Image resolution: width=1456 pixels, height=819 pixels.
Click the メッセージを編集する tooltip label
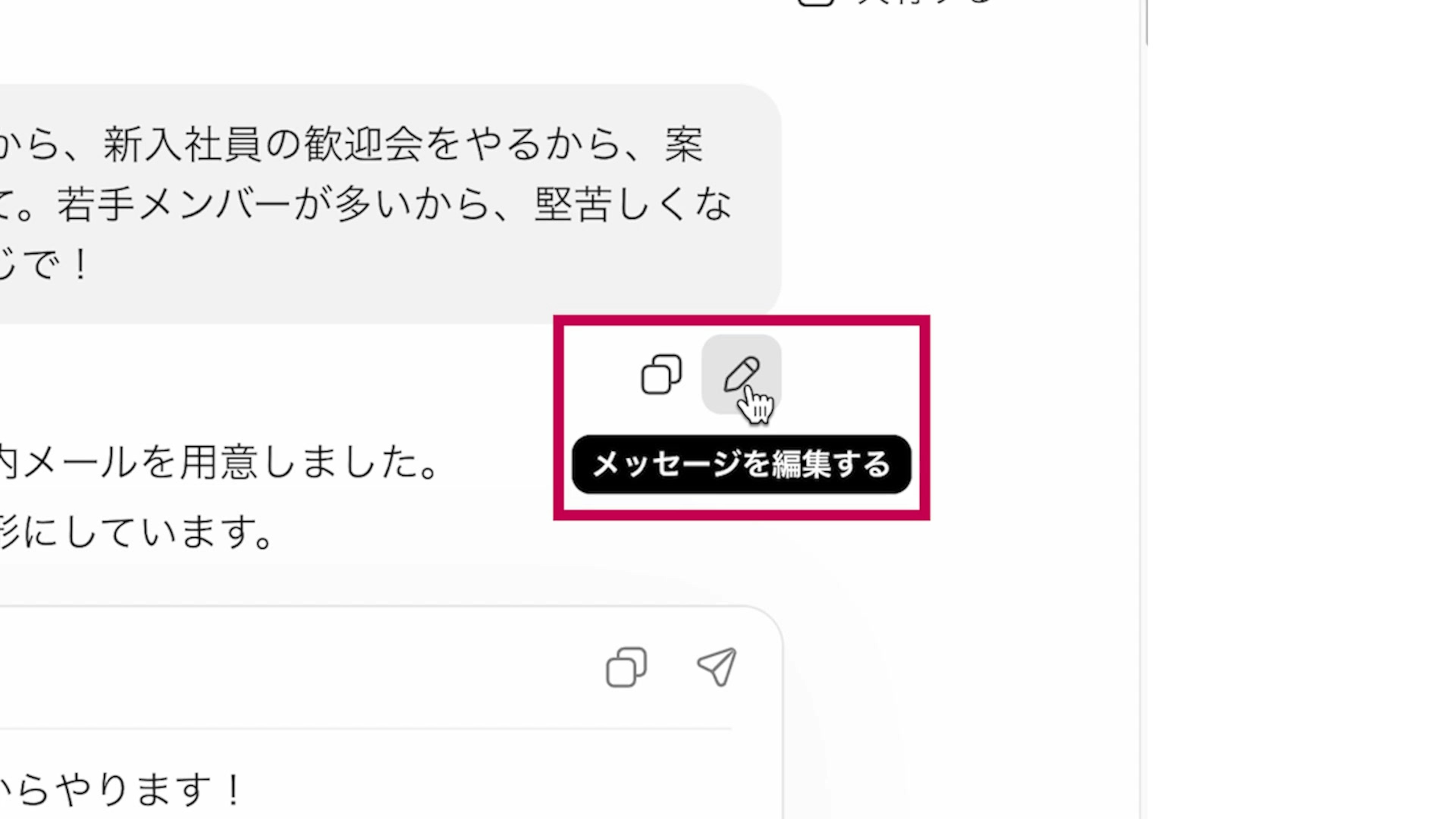click(x=741, y=464)
